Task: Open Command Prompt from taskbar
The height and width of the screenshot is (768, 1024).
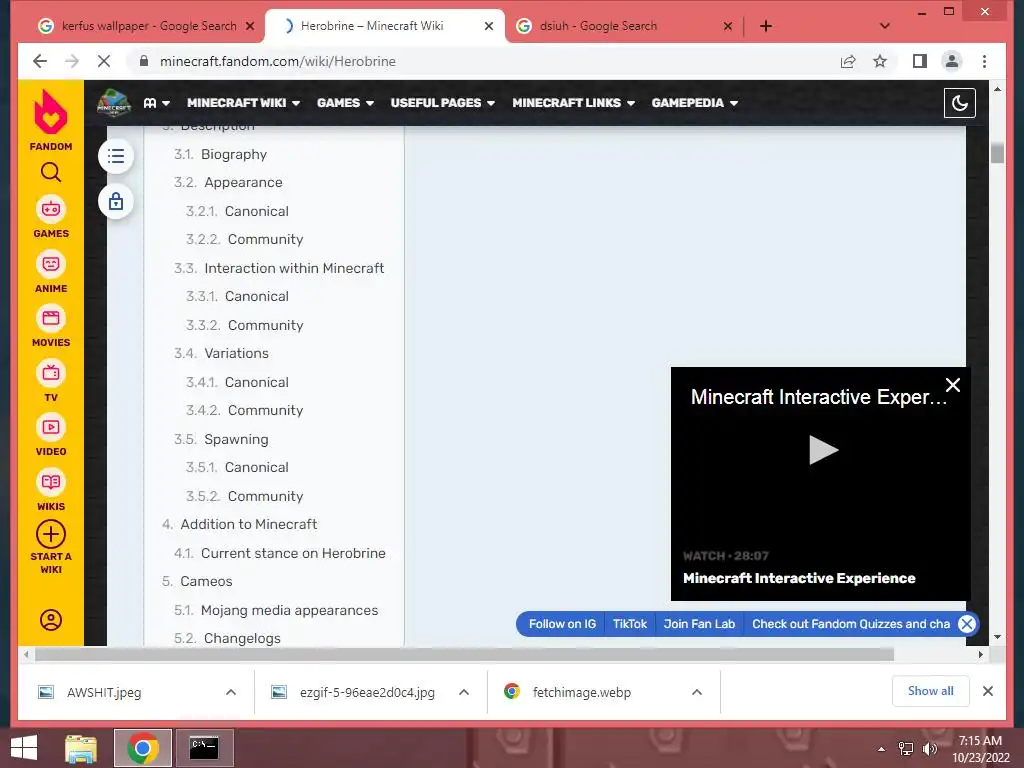Action: click(x=204, y=748)
